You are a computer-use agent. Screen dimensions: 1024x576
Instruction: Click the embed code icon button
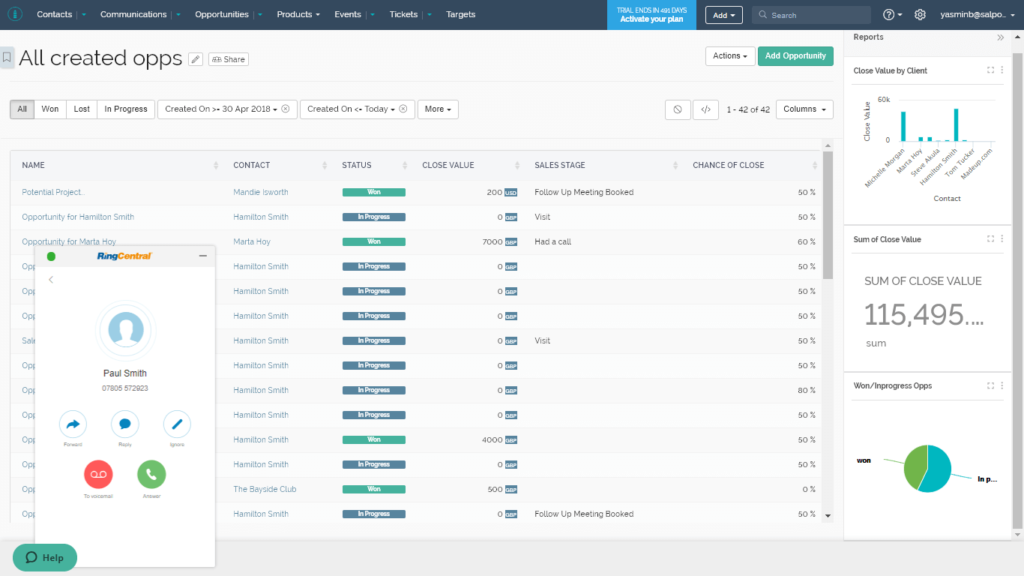click(706, 109)
